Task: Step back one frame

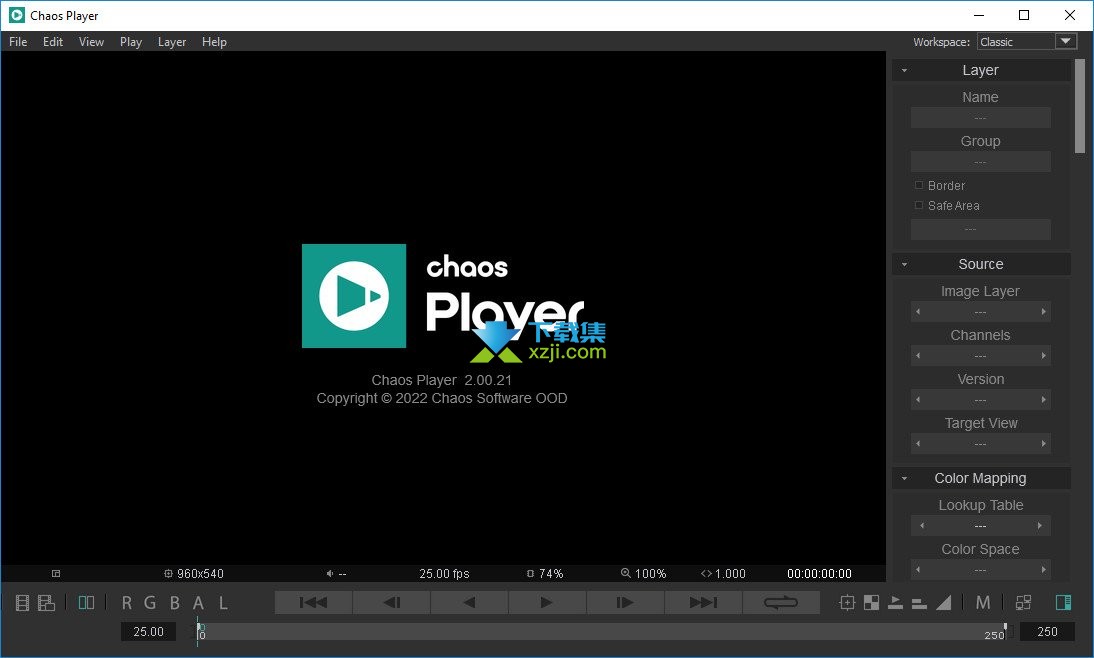Action: 391,602
